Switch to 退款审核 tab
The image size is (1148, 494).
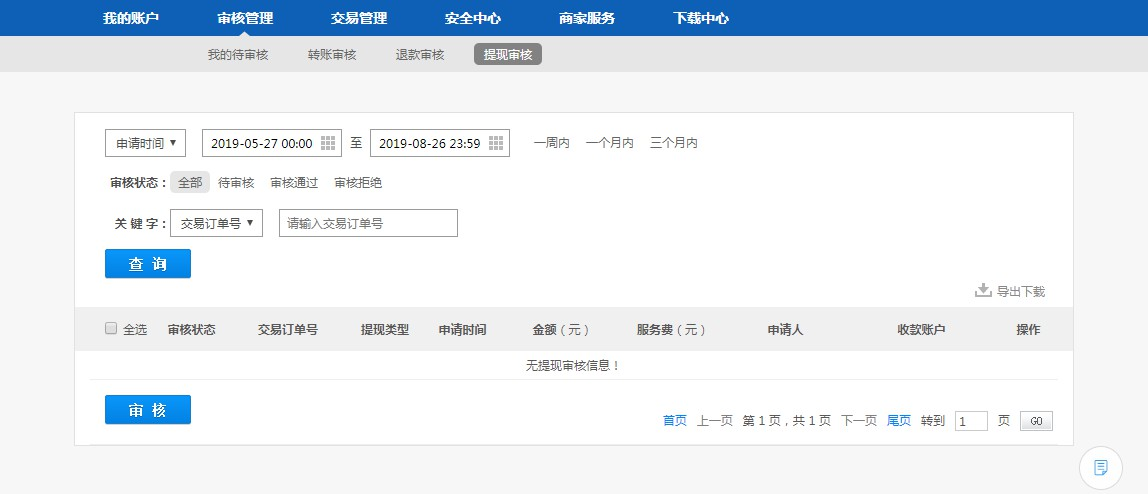point(420,55)
